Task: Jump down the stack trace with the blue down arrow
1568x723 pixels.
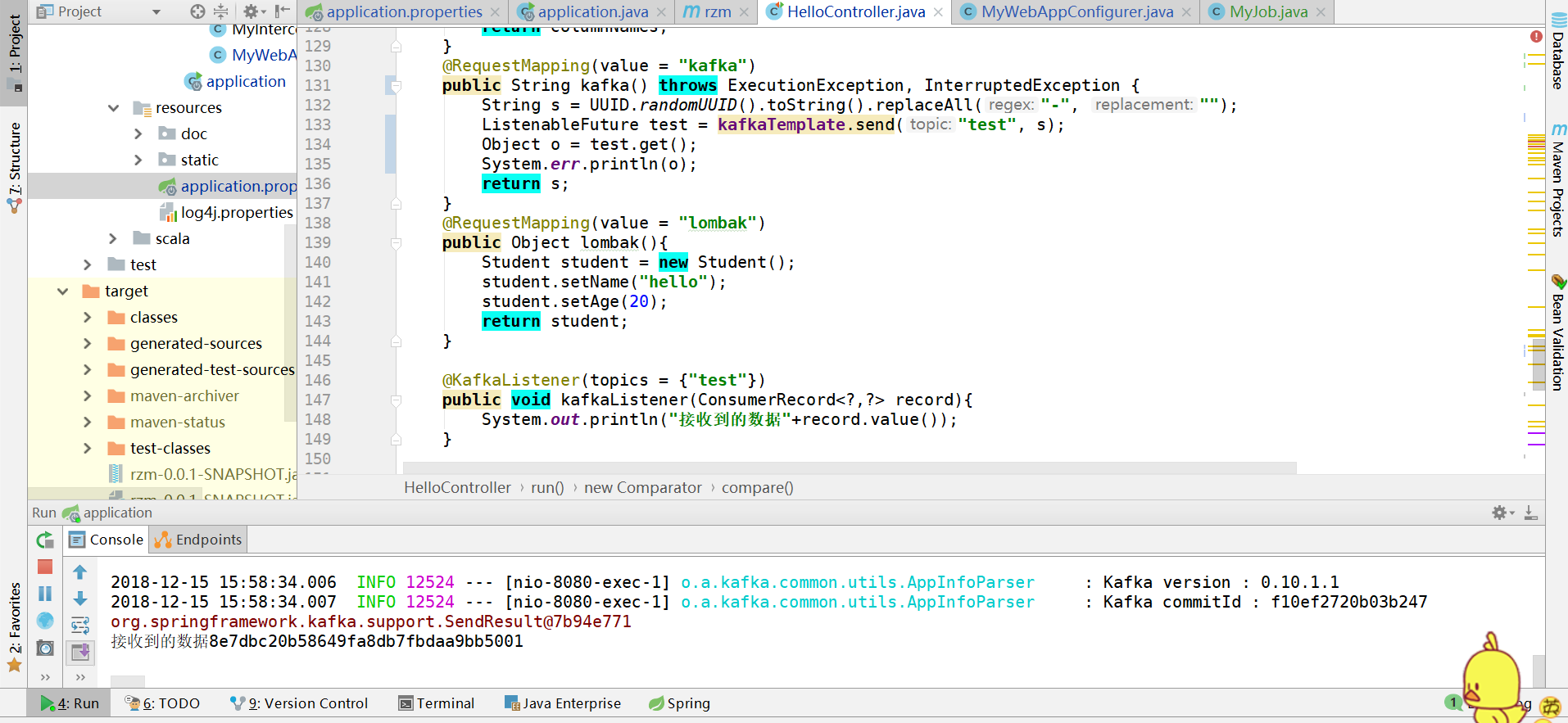Action: pyautogui.click(x=80, y=599)
